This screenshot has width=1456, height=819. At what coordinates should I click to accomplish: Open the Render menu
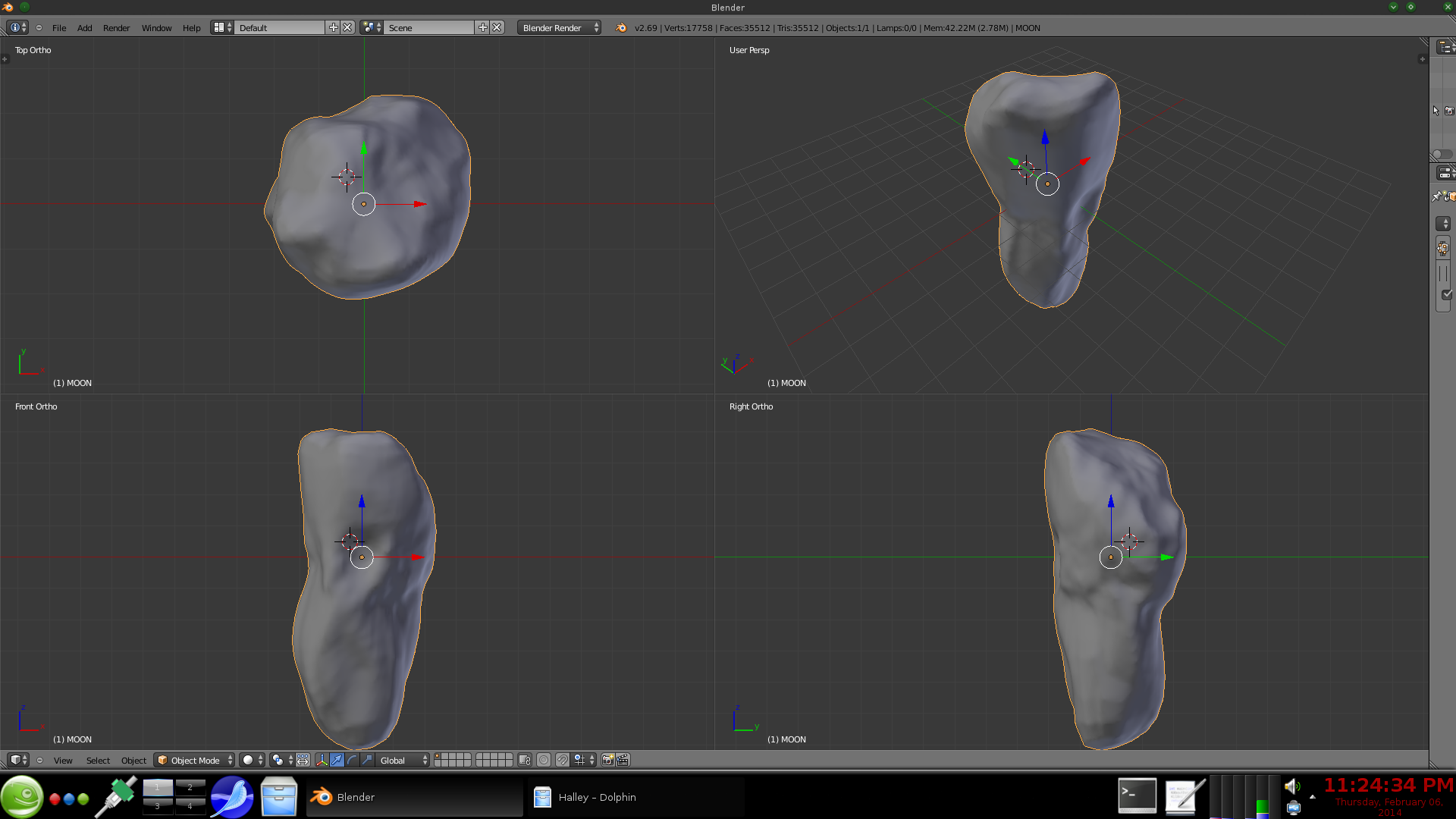click(117, 28)
